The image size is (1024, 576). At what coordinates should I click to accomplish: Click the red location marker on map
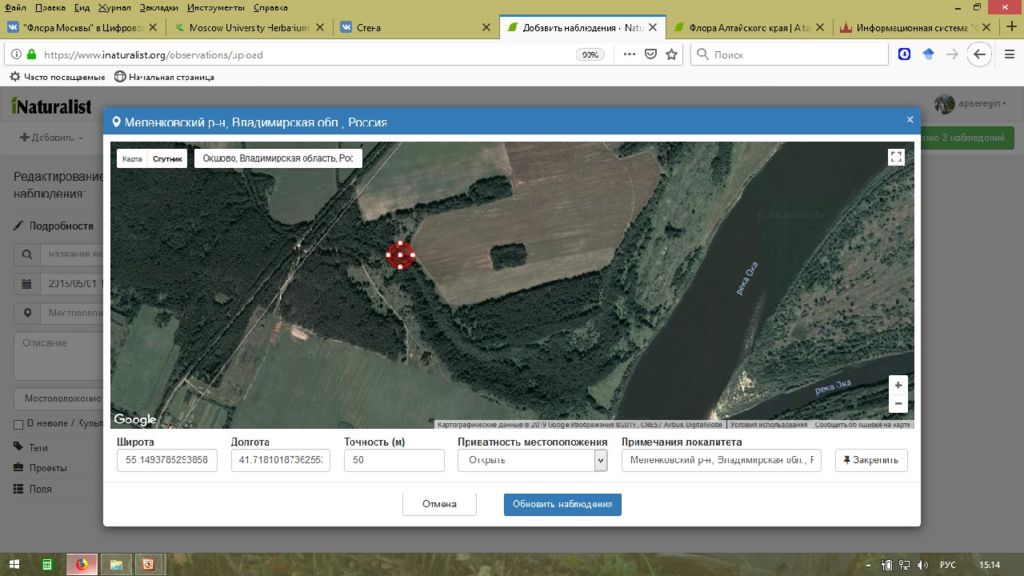pyautogui.click(x=400, y=255)
